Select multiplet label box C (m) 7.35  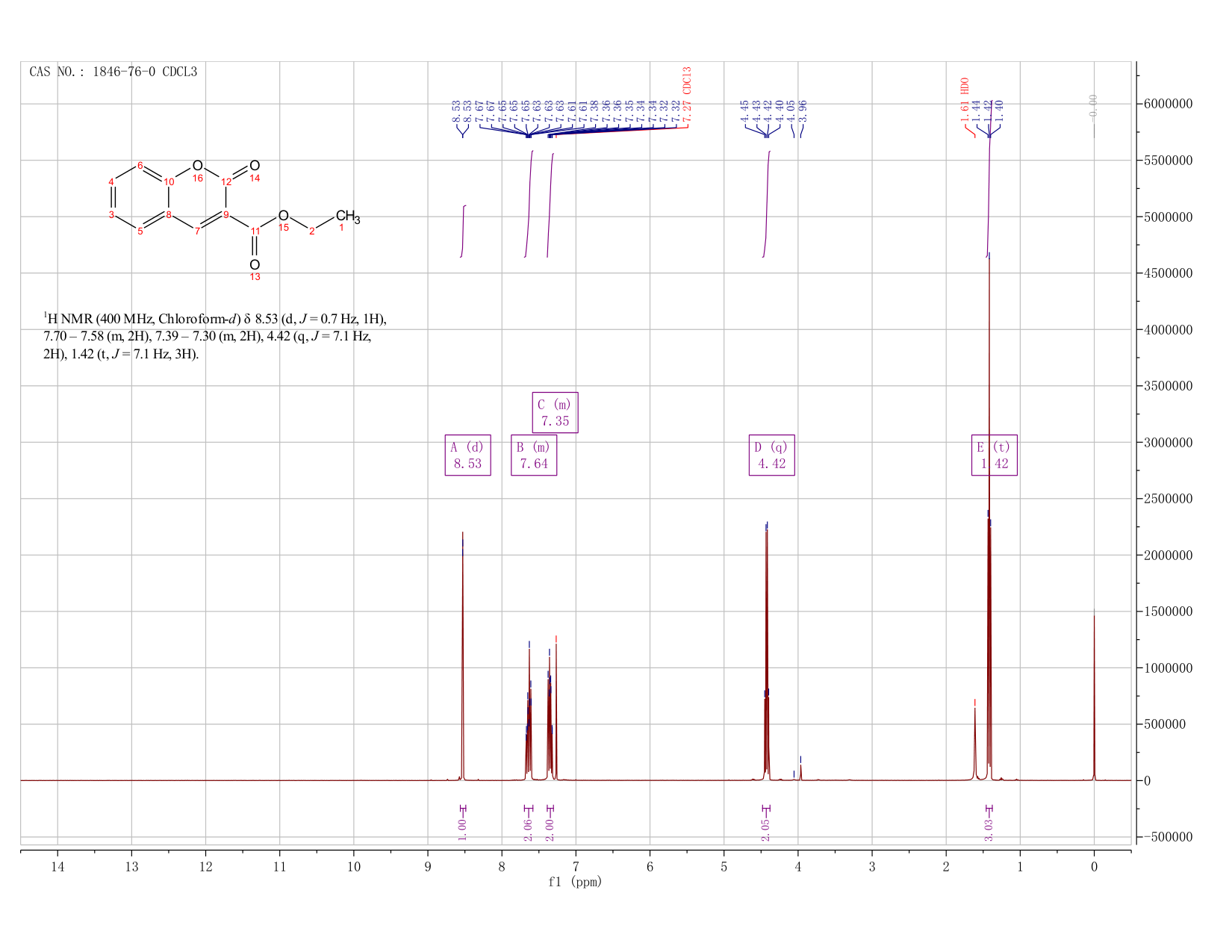point(555,412)
